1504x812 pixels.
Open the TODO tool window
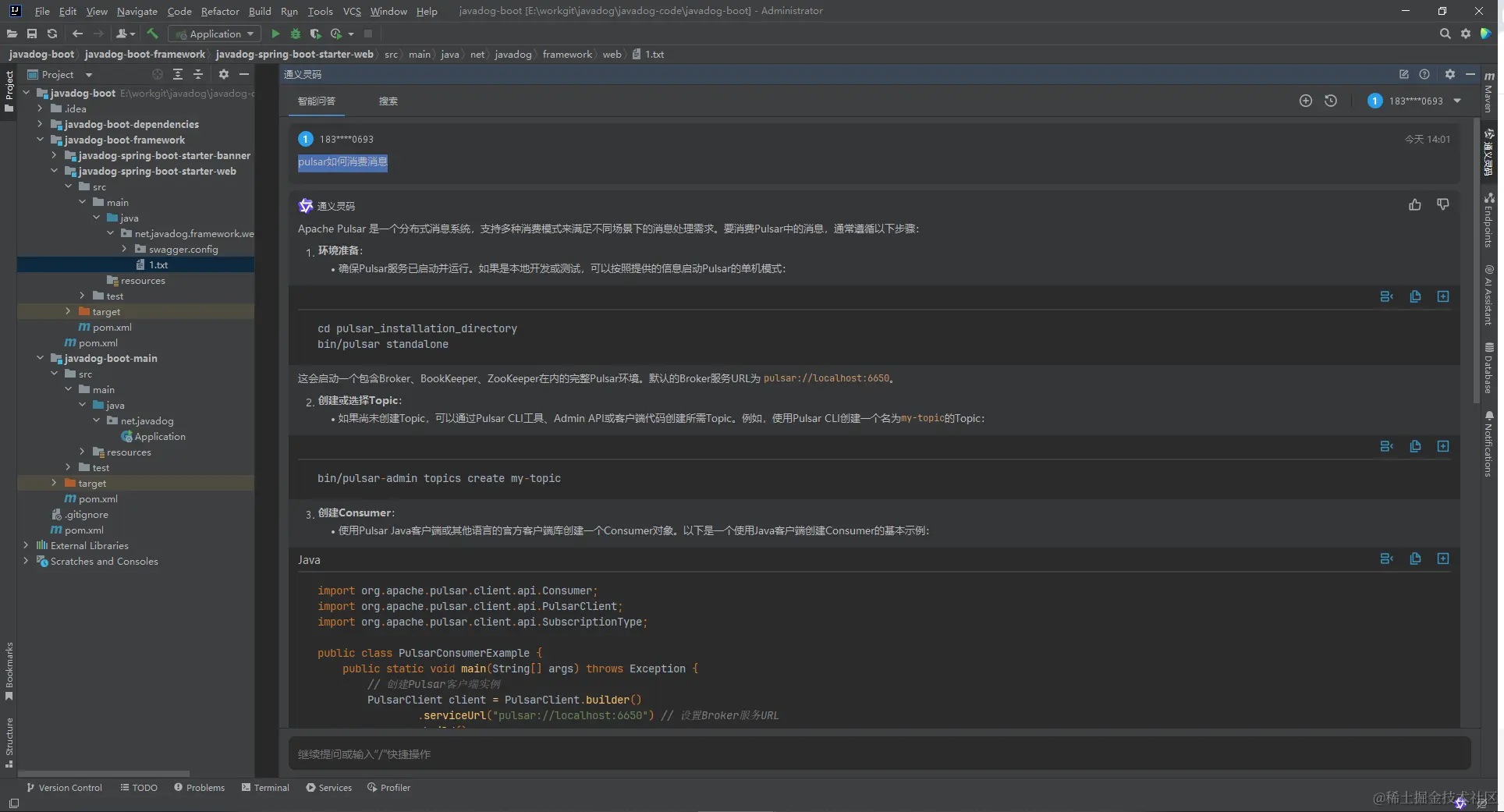(x=139, y=788)
